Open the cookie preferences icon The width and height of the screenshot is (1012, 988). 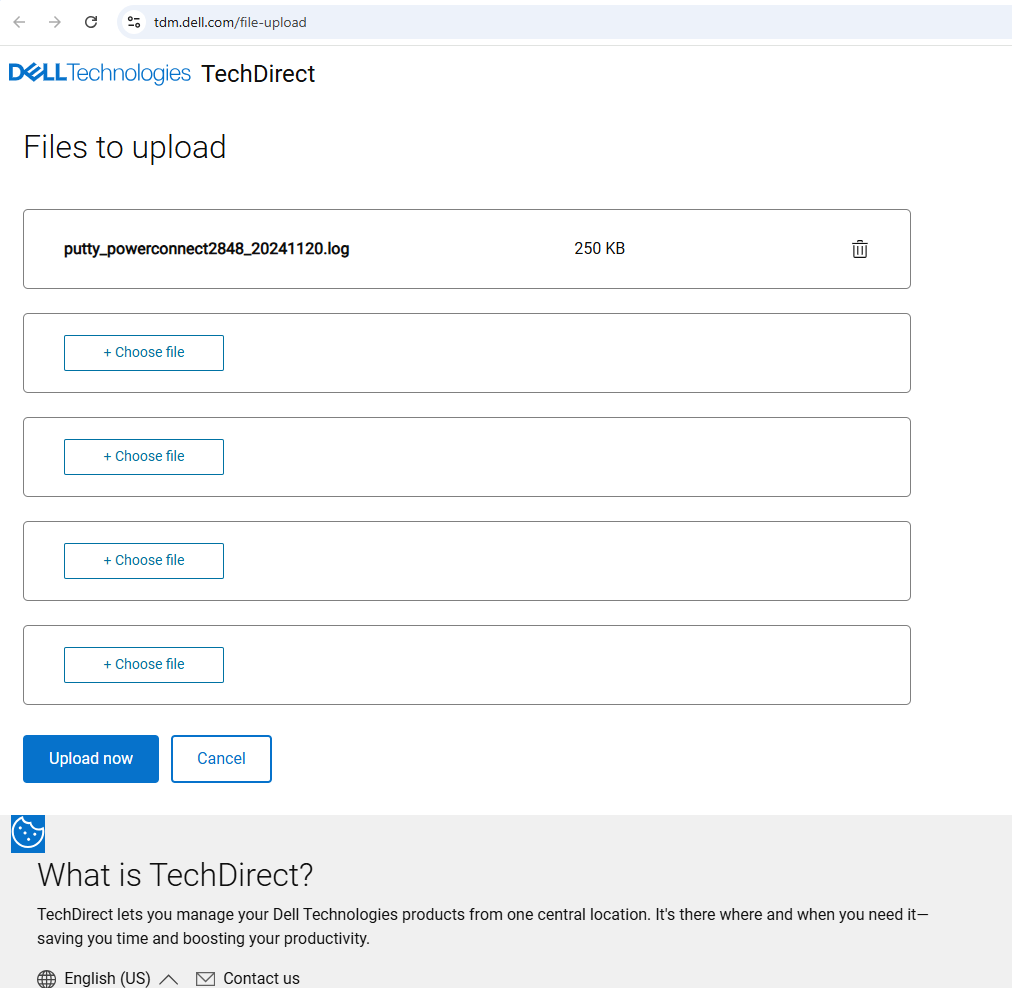pos(28,833)
